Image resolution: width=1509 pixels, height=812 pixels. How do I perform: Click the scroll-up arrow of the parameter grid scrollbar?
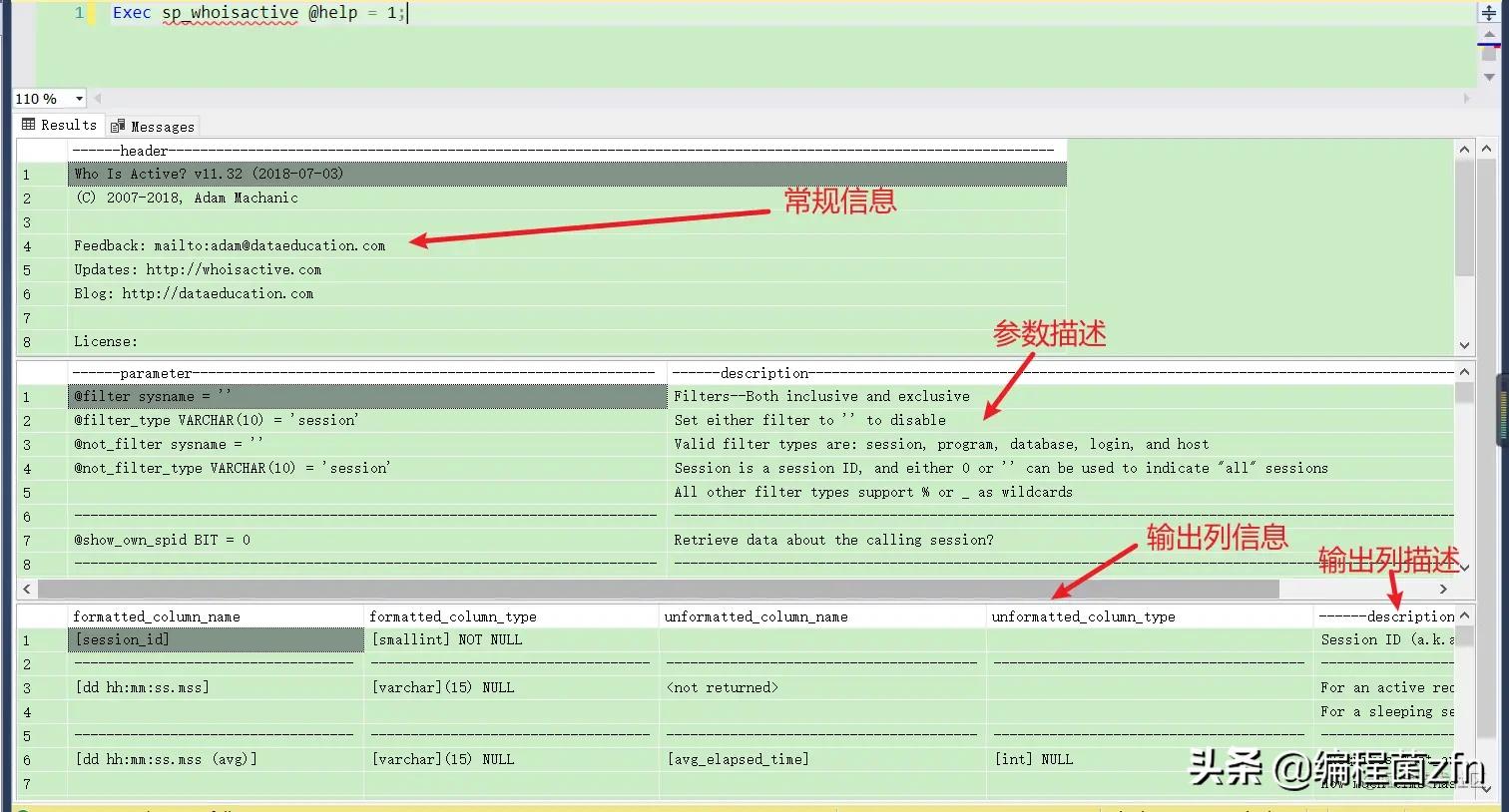tap(1464, 370)
